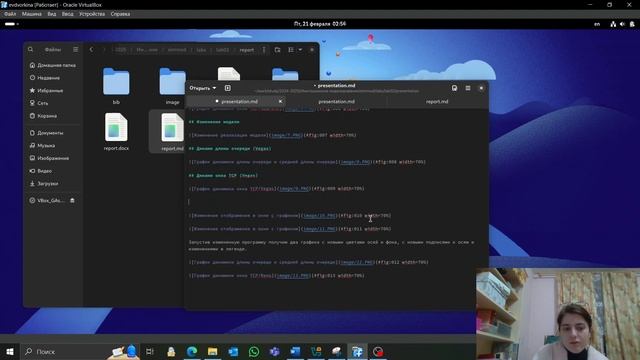Toggle the list/grid view in Files window
The image size is (640, 360).
(x=291, y=50)
